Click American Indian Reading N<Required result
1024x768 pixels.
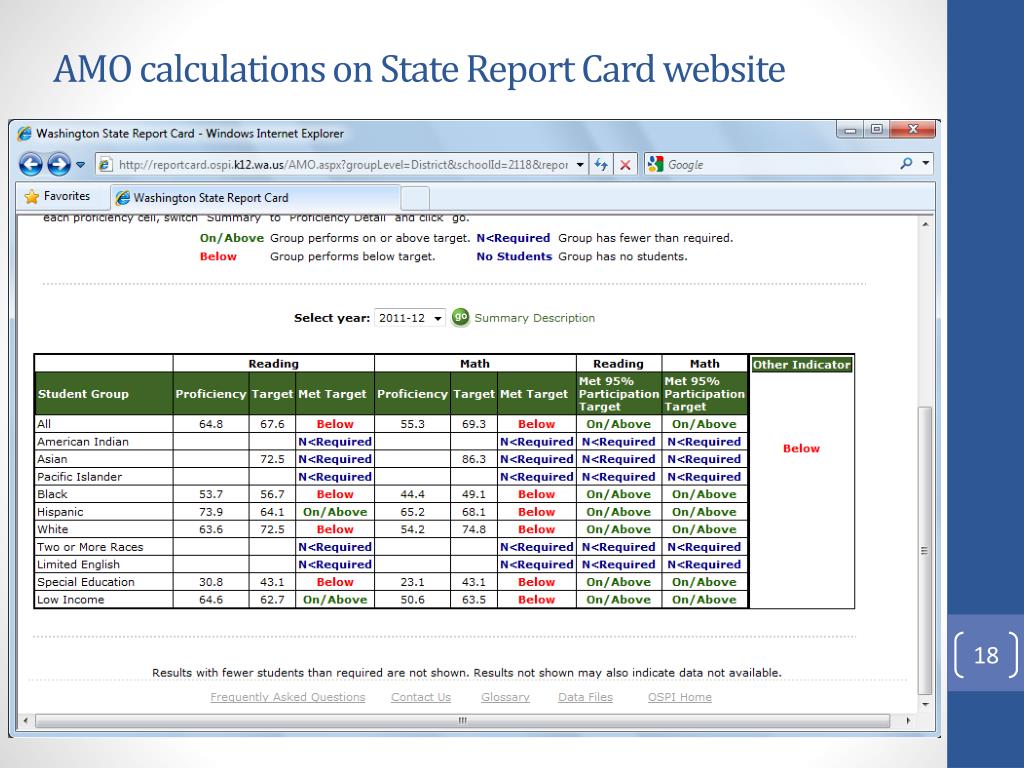pos(335,441)
